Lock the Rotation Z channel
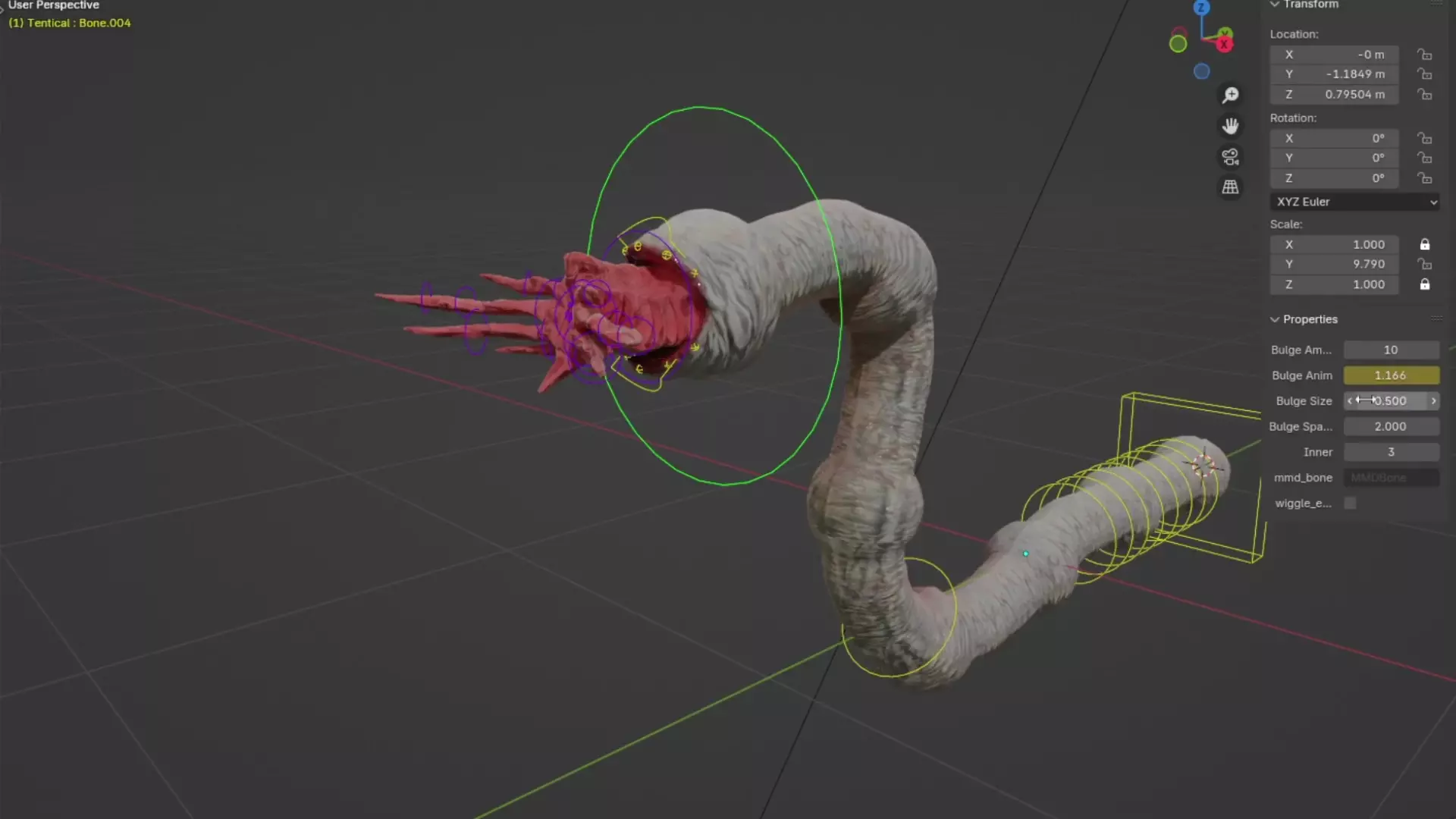The height and width of the screenshot is (819, 1456). (x=1425, y=178)
